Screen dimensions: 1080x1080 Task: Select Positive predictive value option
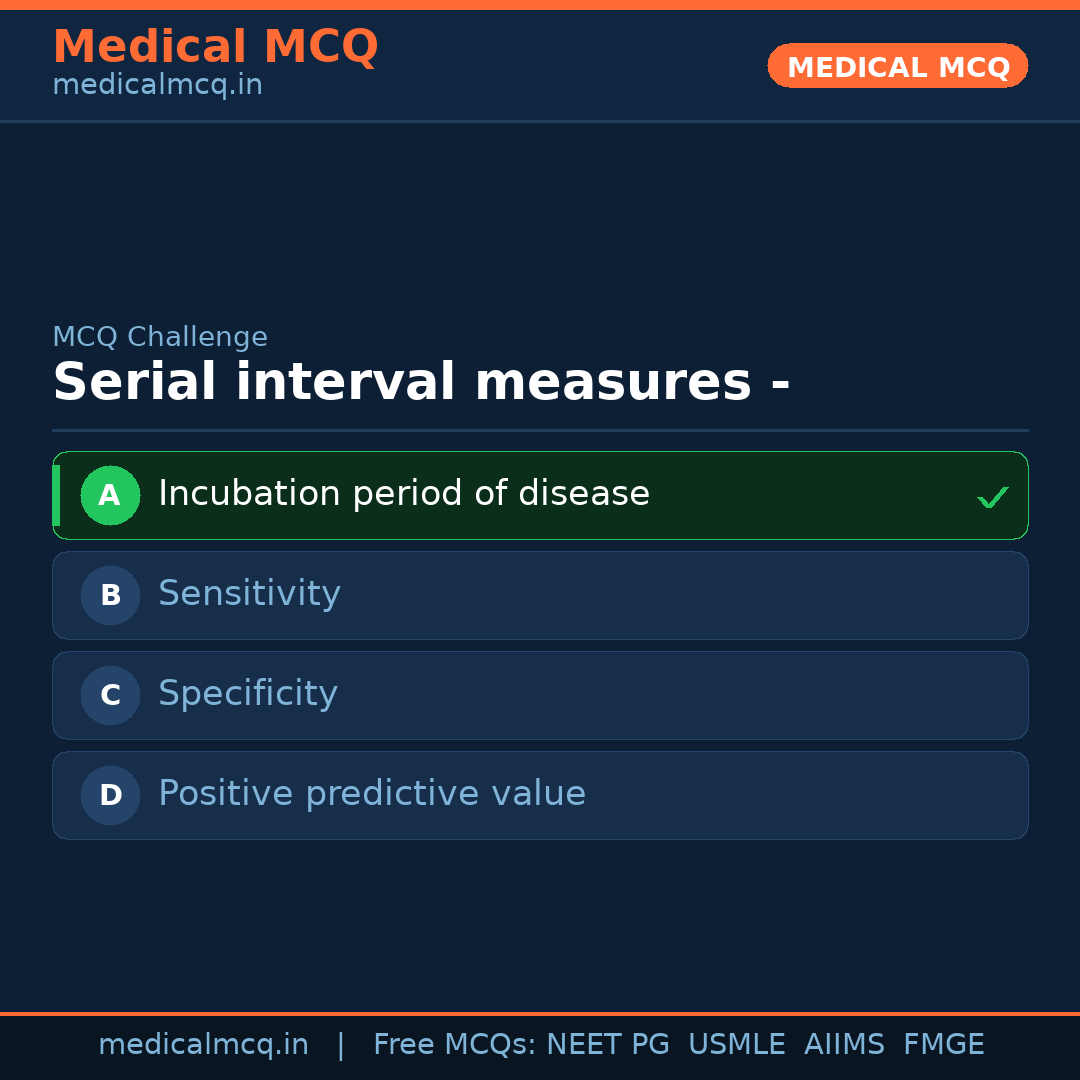372,794
